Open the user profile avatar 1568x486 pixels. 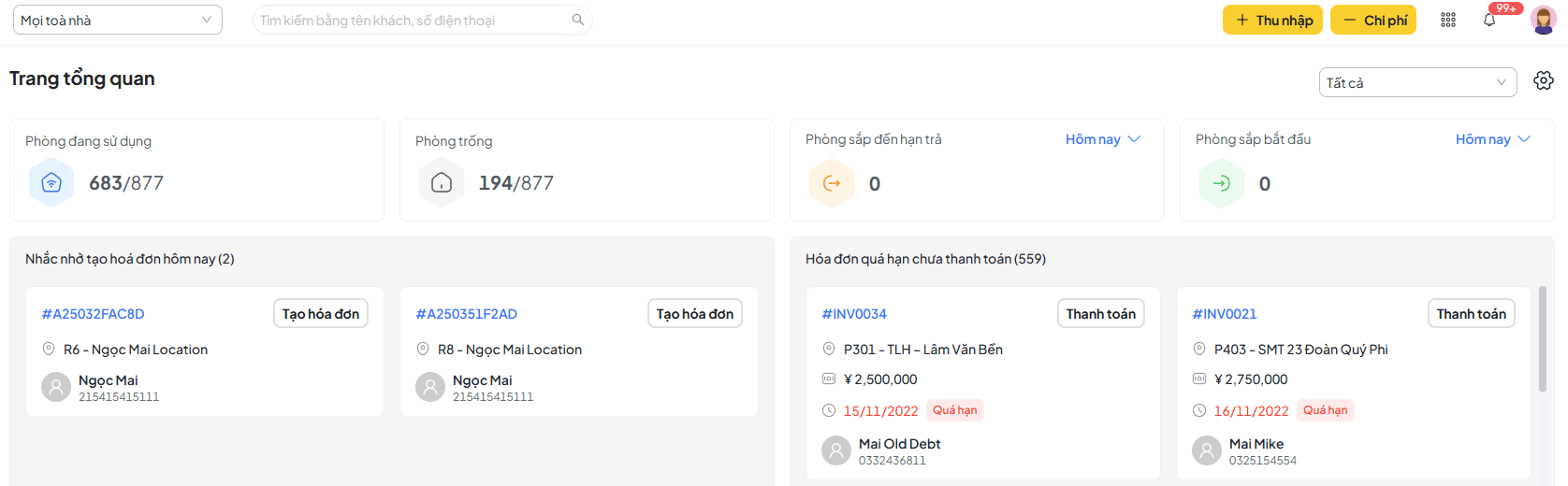pyautogui.click(x=1543, y=20)
